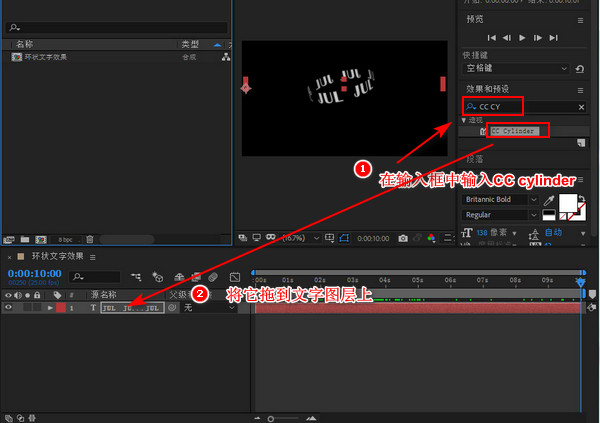Reset the preview shortcut settings
Screen dimensions: 600x423
(580, 69)
